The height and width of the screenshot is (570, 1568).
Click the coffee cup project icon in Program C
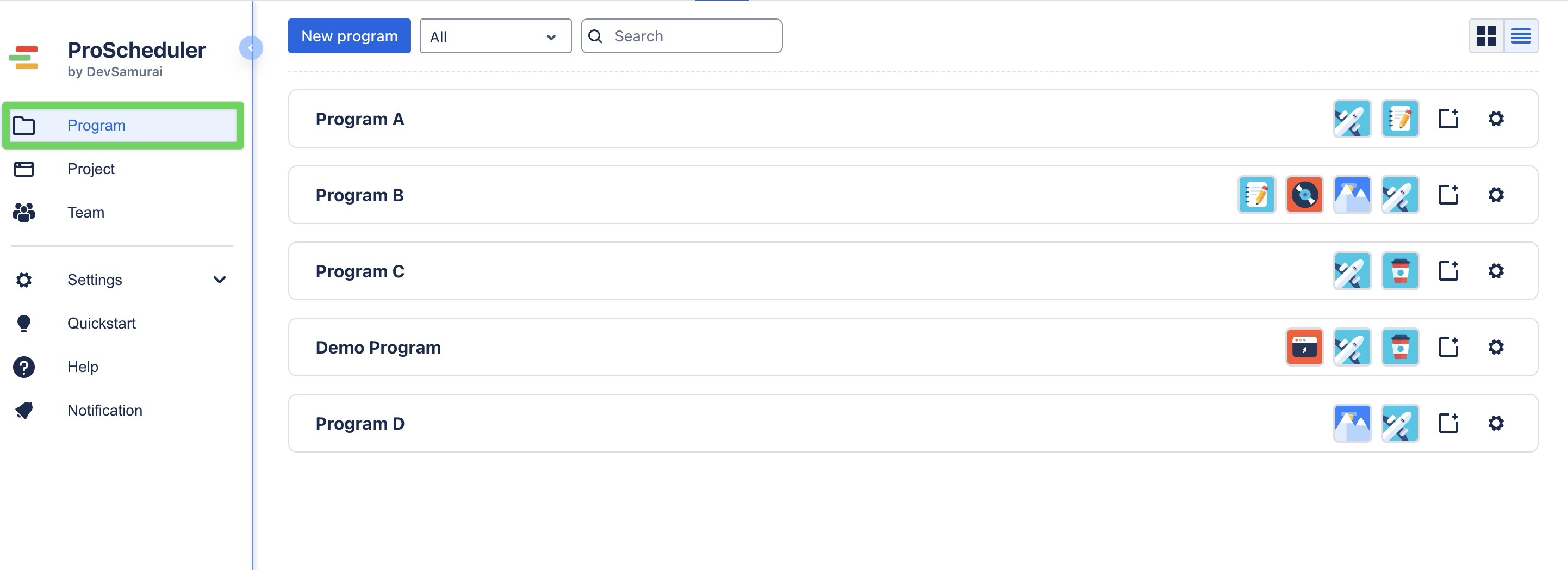click(x=1400, y=271)
